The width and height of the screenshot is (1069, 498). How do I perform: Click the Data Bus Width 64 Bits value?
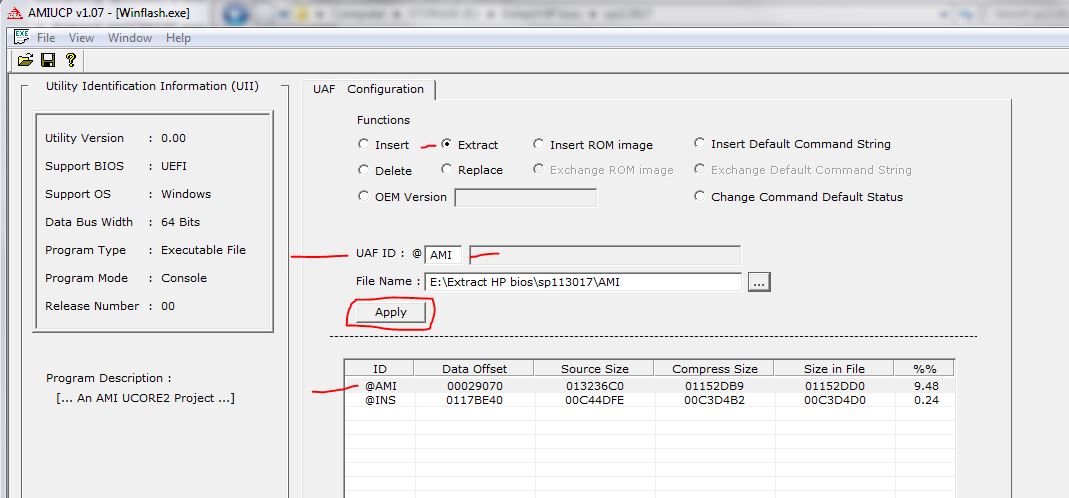pos(181,222)
